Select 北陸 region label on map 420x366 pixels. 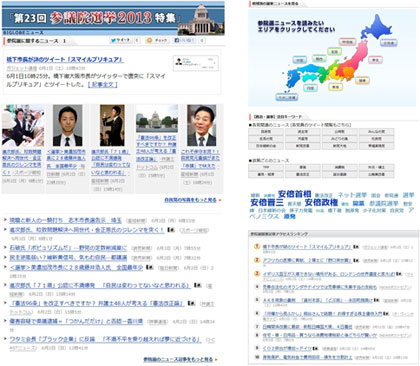coord(334,52)
